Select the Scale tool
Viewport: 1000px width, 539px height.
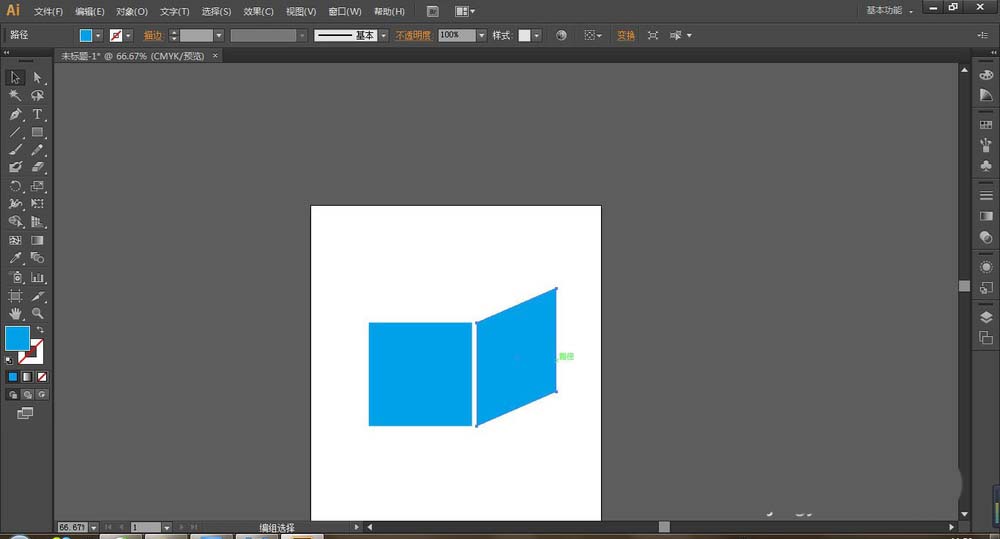(x=38, y=186)
